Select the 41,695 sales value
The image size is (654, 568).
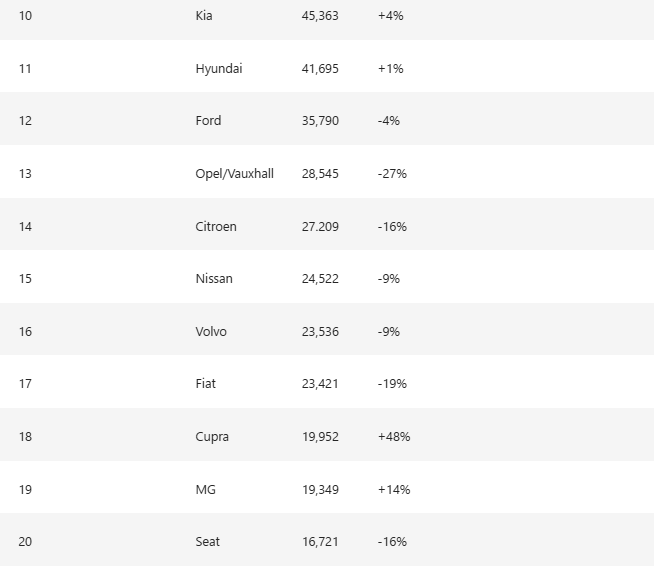click(320, 68)
